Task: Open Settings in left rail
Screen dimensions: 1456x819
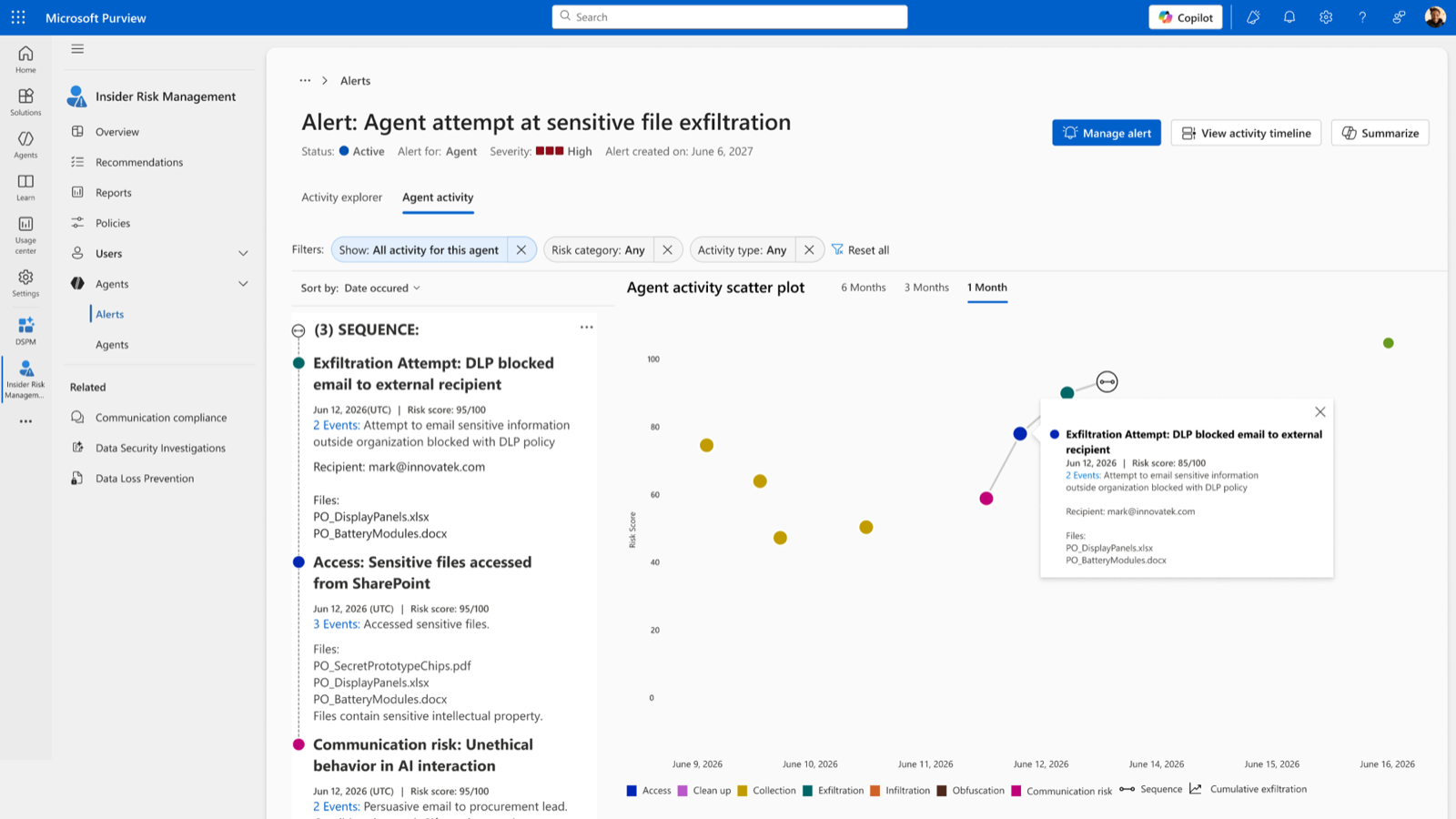Action: [x=25, y=283]
